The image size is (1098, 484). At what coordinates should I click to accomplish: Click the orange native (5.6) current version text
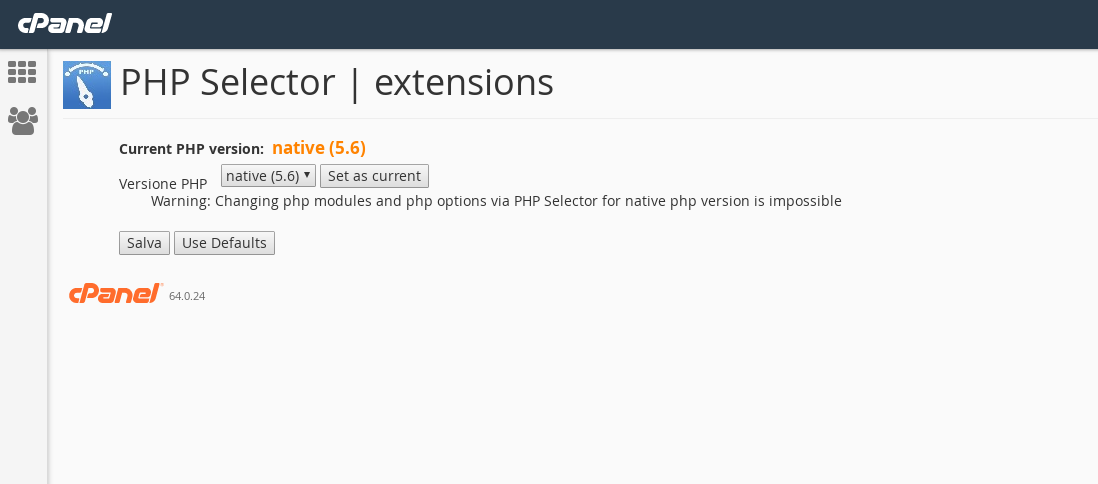(x=319, y=148)
